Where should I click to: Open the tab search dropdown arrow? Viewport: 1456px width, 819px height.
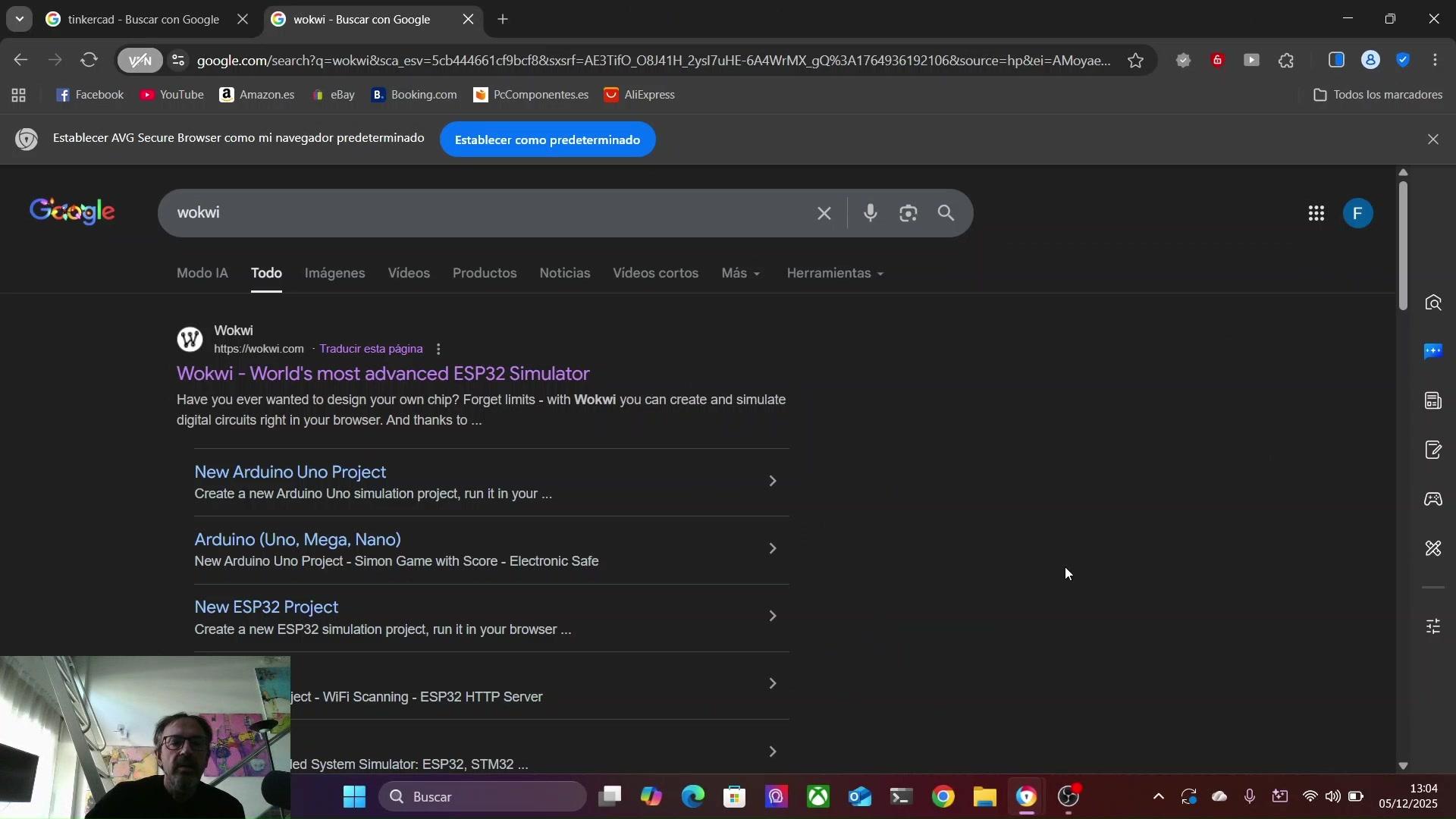pos(19,19)
